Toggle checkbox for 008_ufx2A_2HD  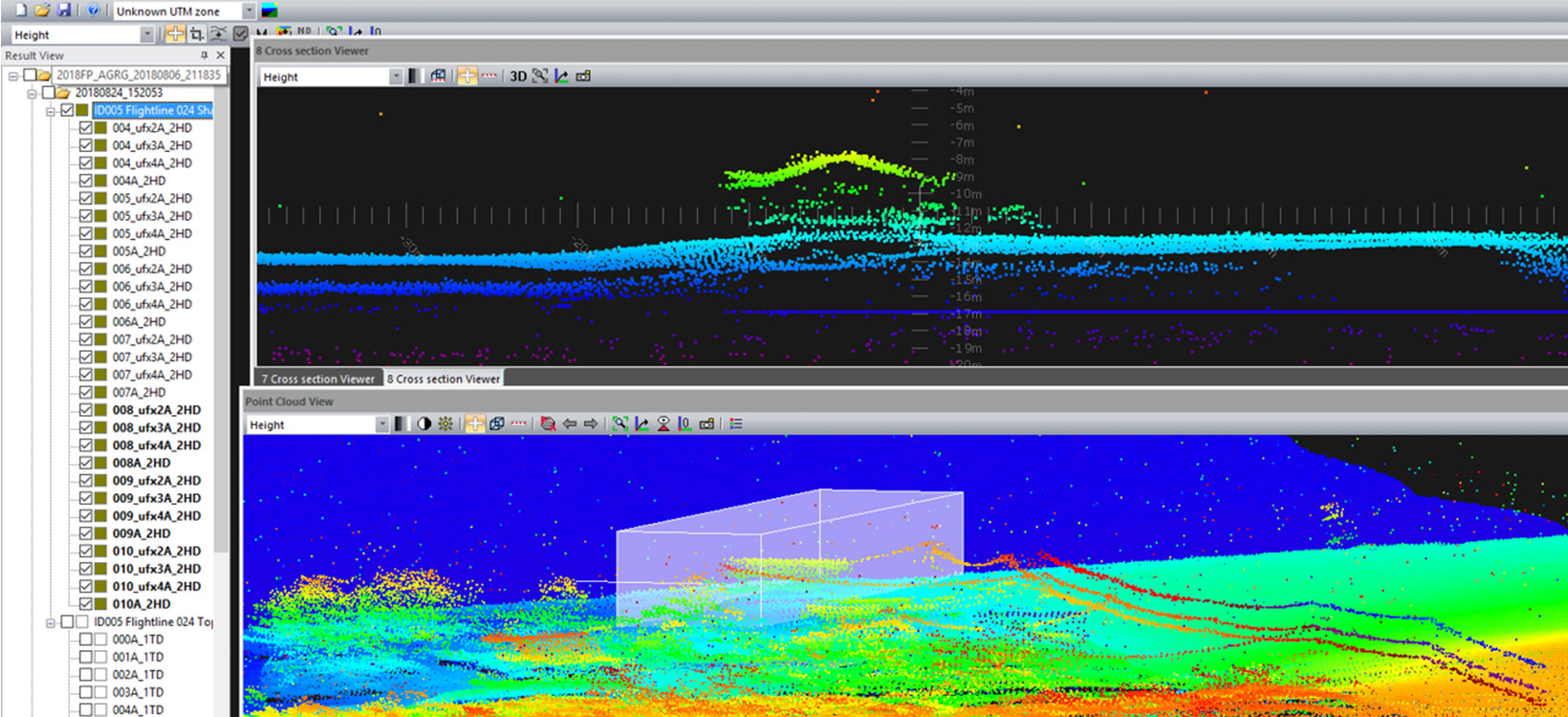(x=86, y=410)
